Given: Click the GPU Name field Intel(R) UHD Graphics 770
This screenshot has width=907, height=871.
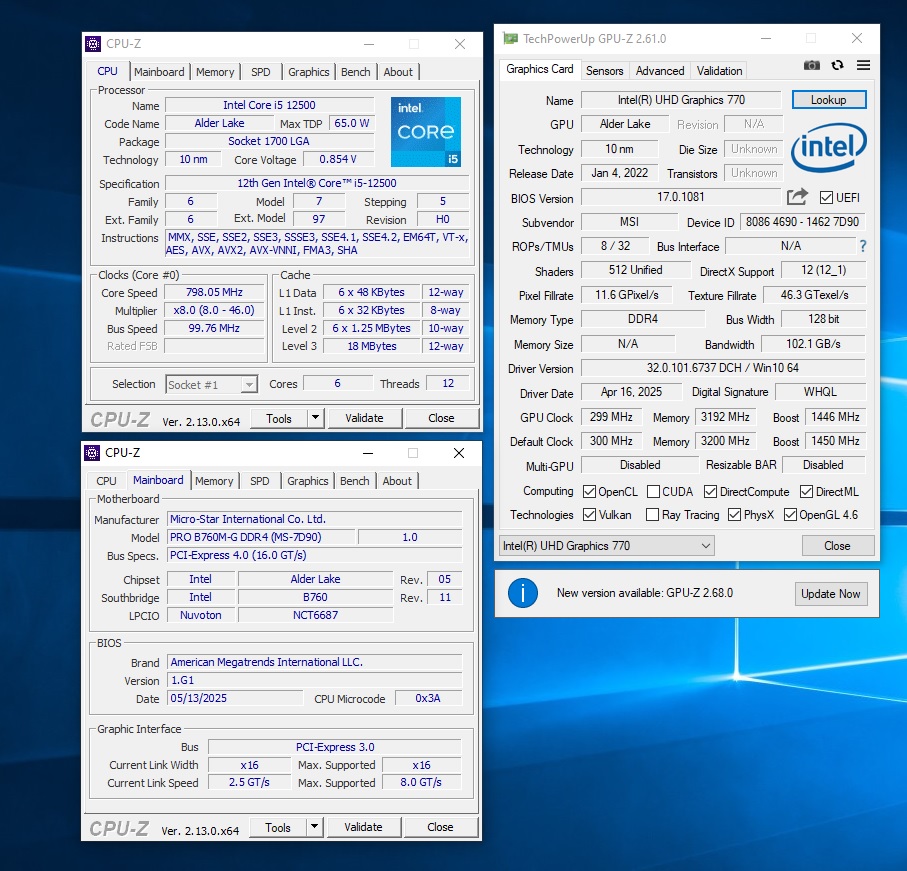Looking at the screenshot, I should click(681, 100).
